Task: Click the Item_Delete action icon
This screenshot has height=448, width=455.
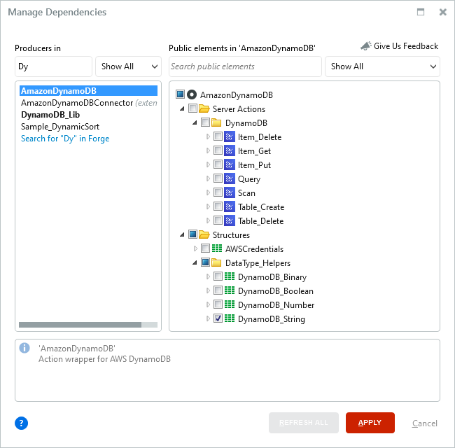Action: 229,137
